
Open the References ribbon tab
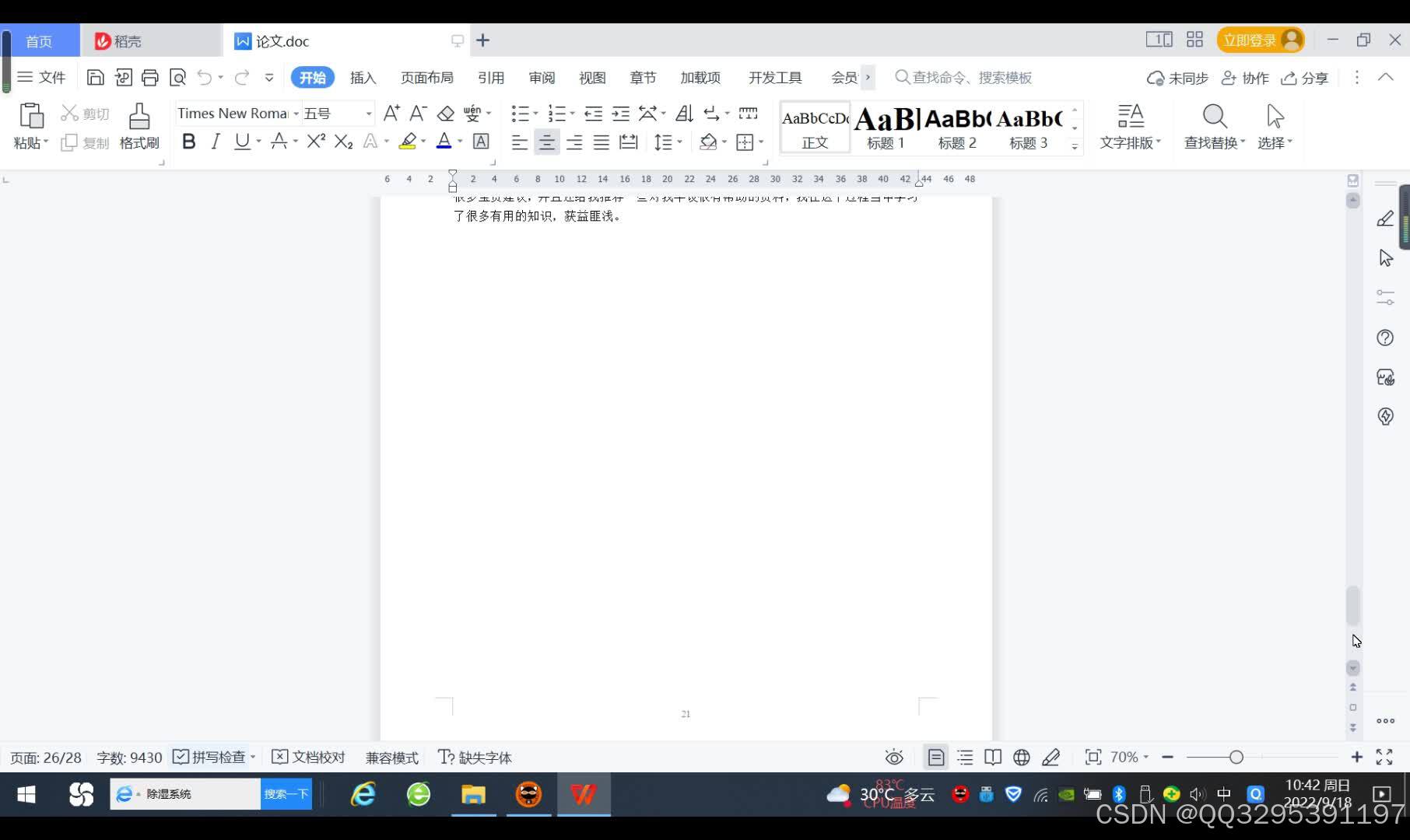490,78
